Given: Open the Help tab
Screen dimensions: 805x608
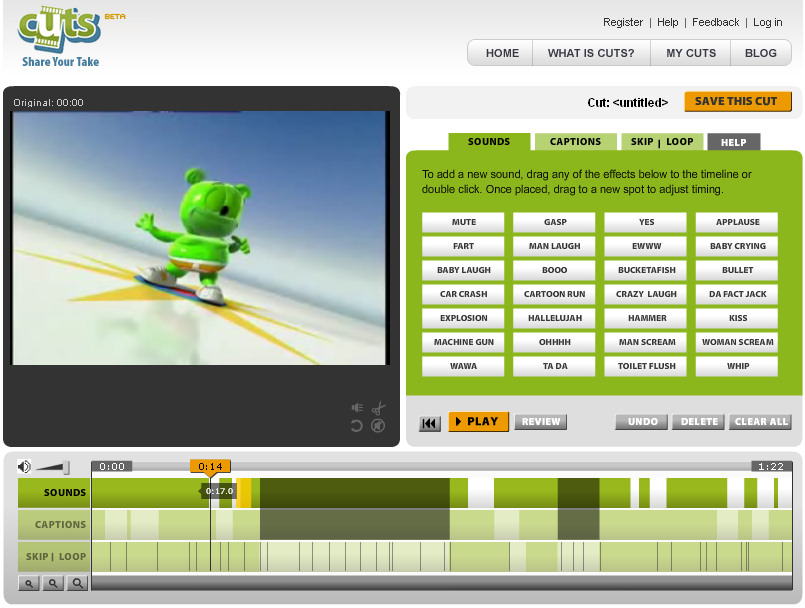Looking at the screenshot, I should click(x=733, y=142).
